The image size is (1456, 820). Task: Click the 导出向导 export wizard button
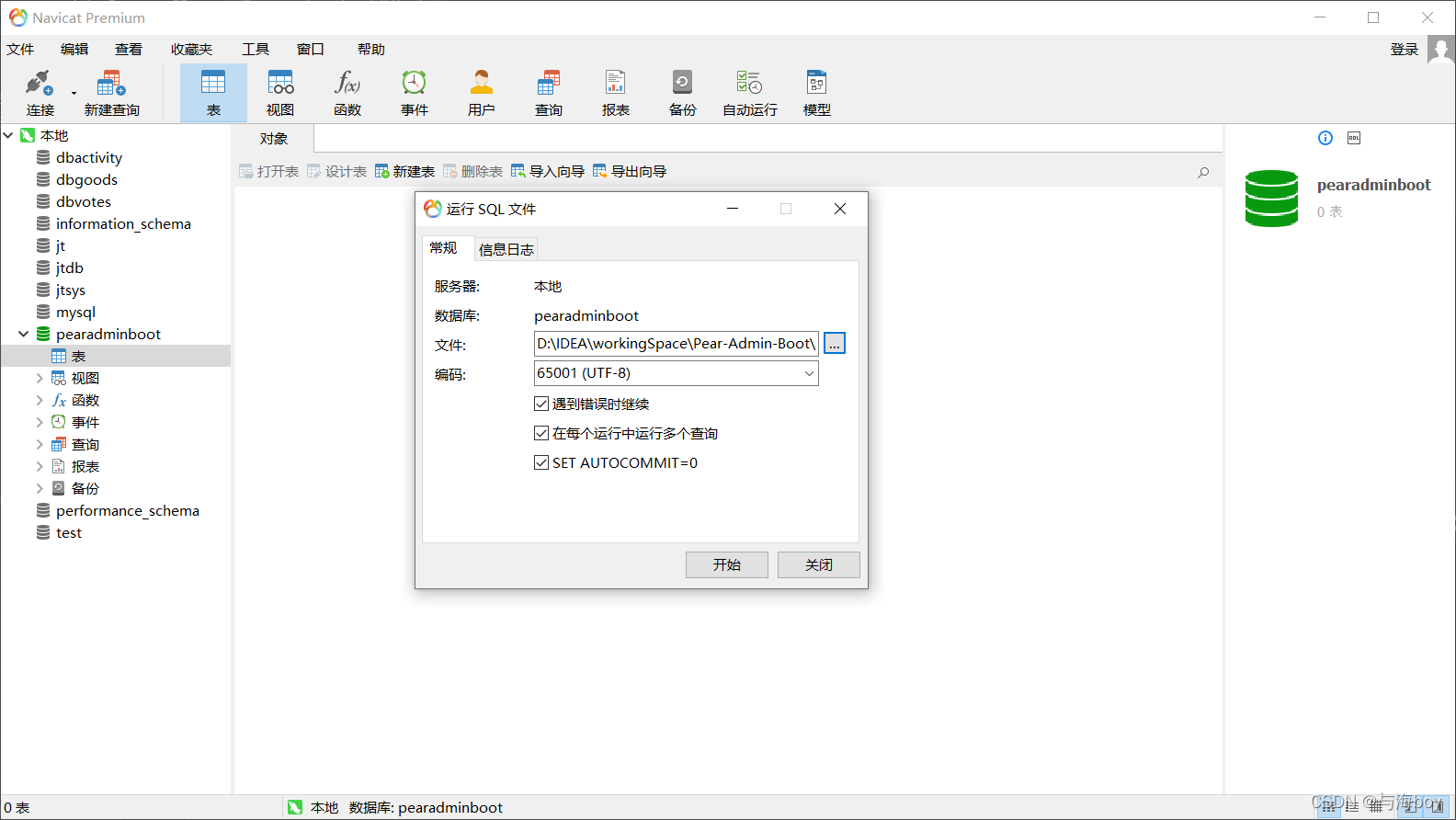(x=630, y=171)
